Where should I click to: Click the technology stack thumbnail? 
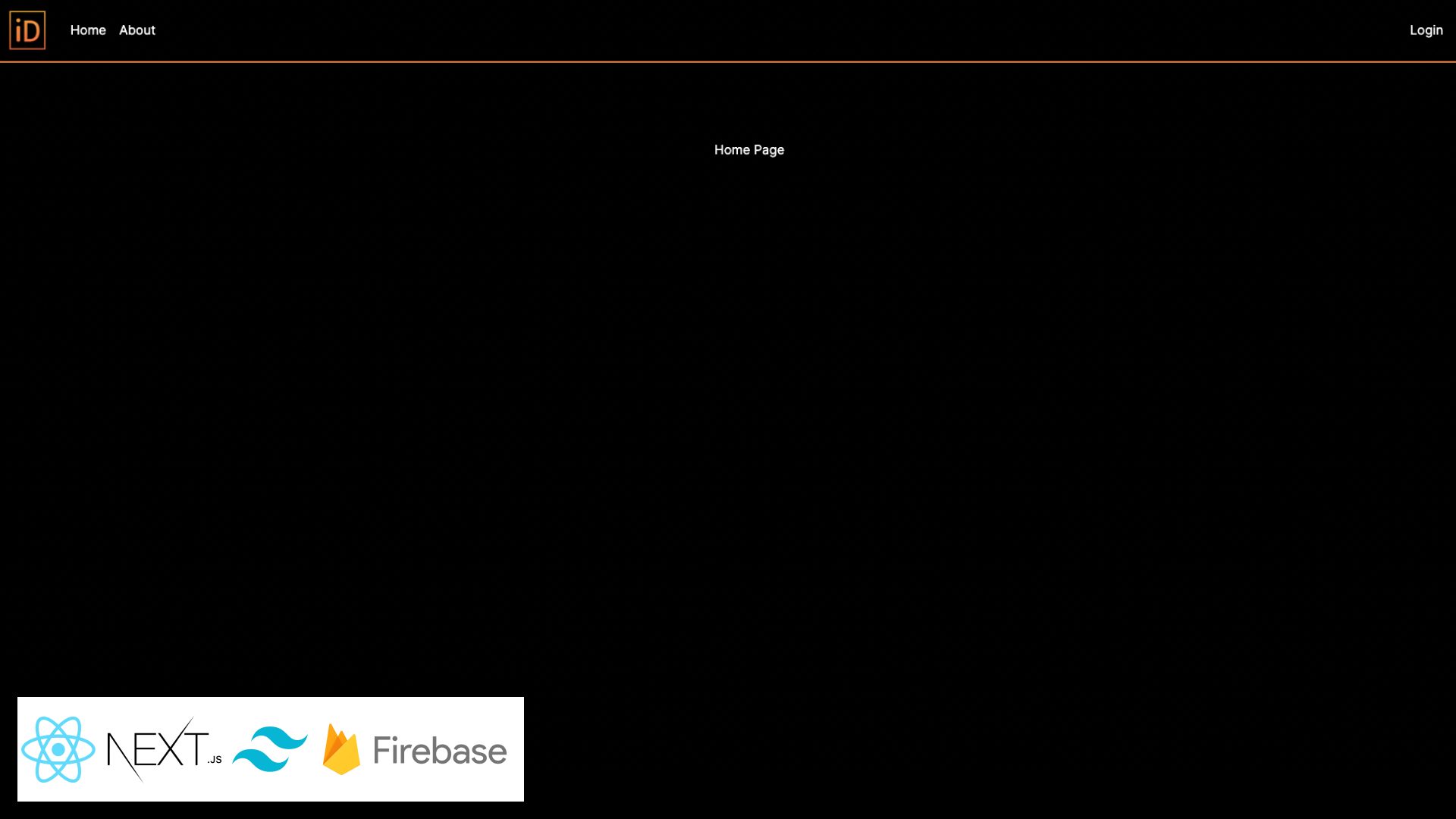[271, 749]
